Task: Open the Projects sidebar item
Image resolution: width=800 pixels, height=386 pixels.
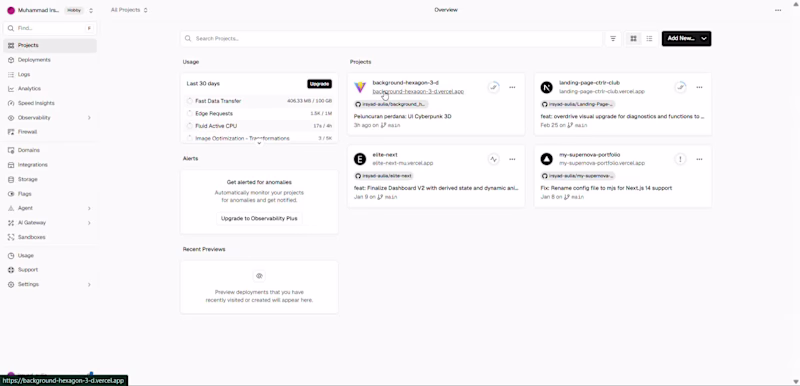Action: pyautogui.click(x=49, y=45)
